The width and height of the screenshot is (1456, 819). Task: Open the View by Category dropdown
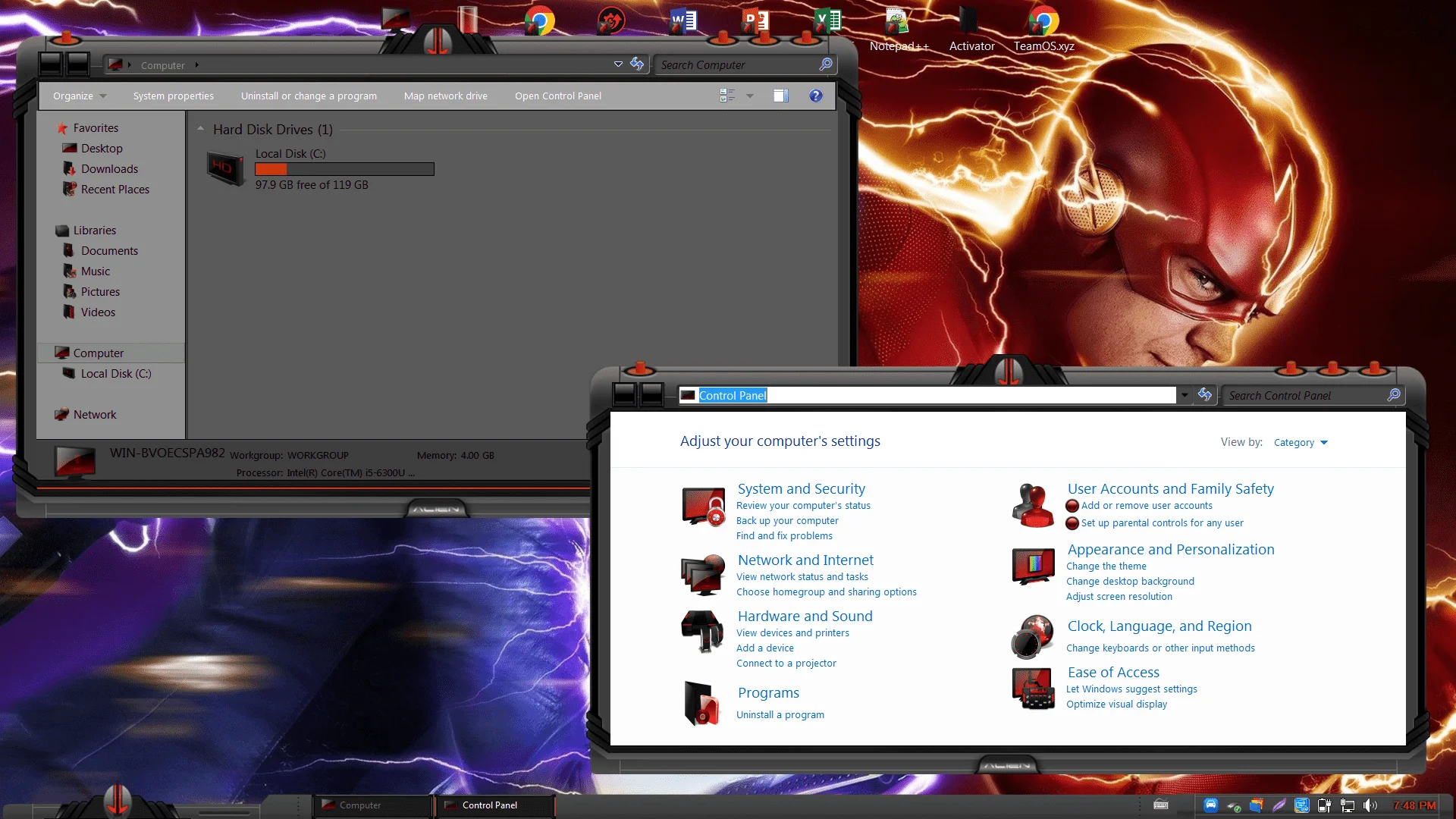pyautogui.click(x=1301, y=442)
